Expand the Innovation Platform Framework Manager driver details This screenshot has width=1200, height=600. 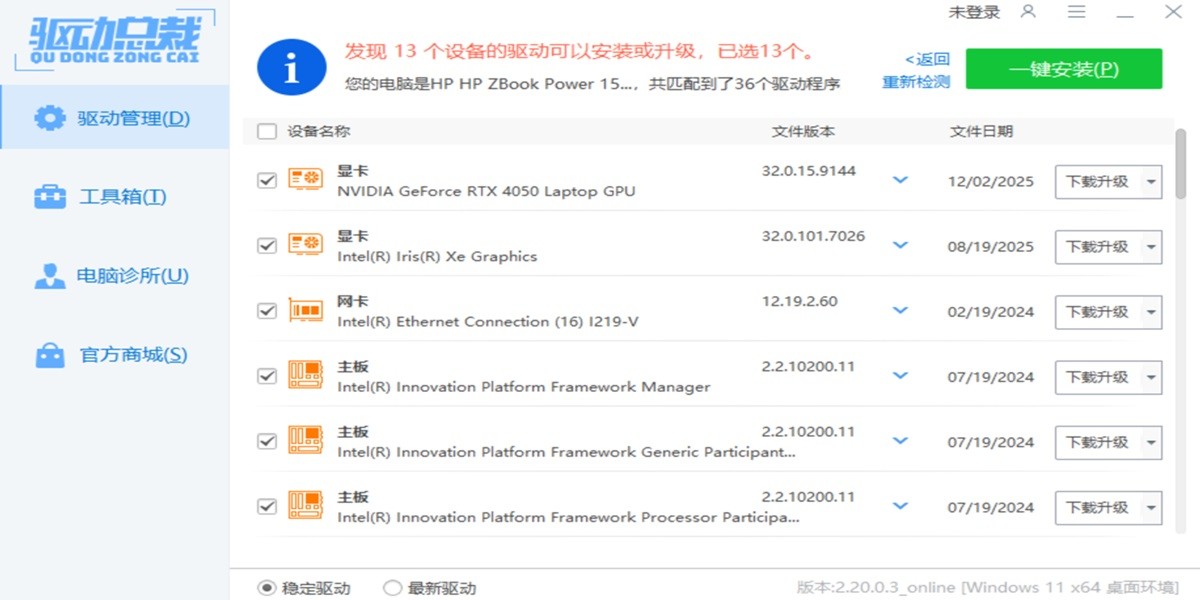tap(899, 376)
